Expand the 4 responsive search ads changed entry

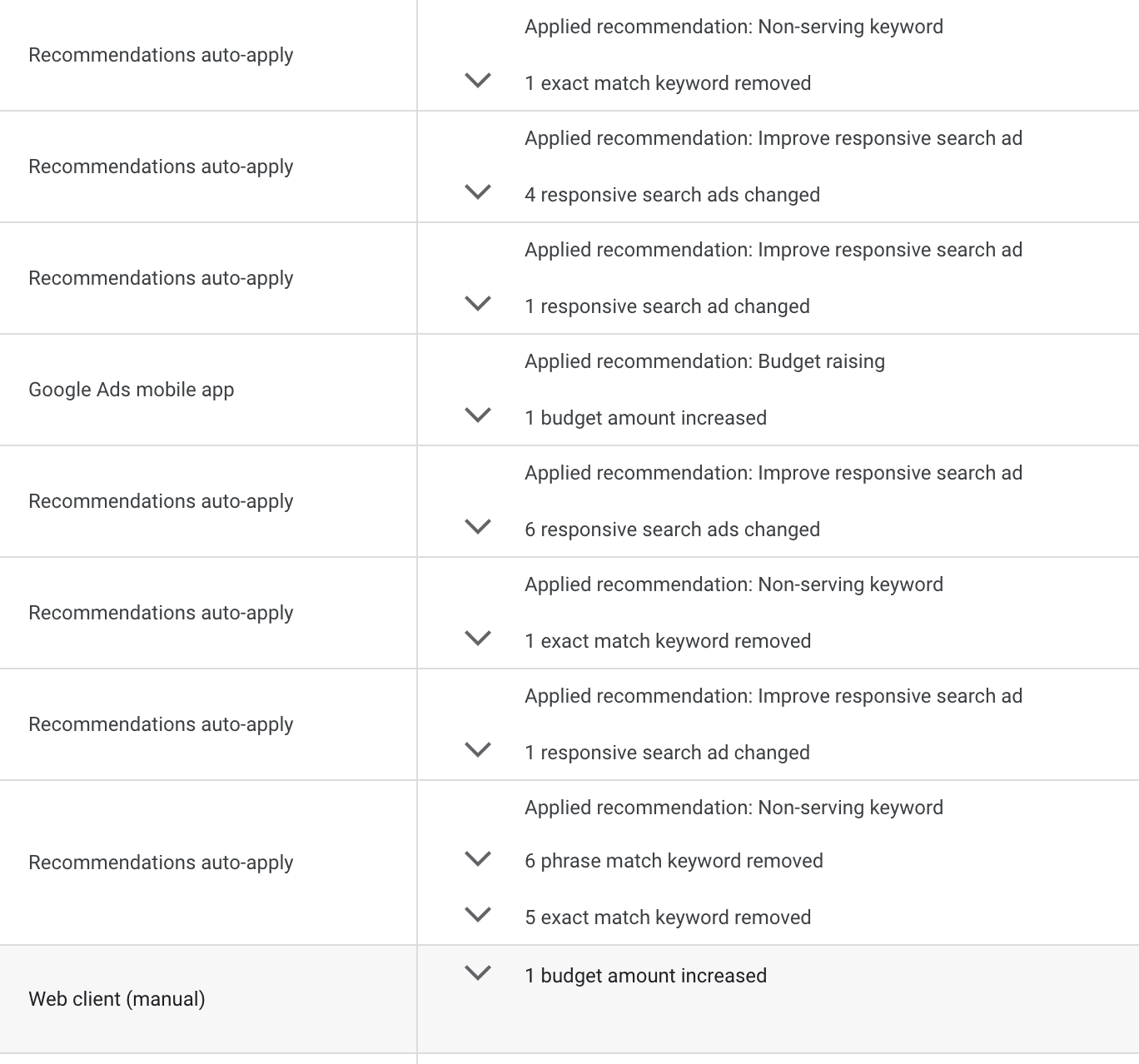tap(478, 193)
